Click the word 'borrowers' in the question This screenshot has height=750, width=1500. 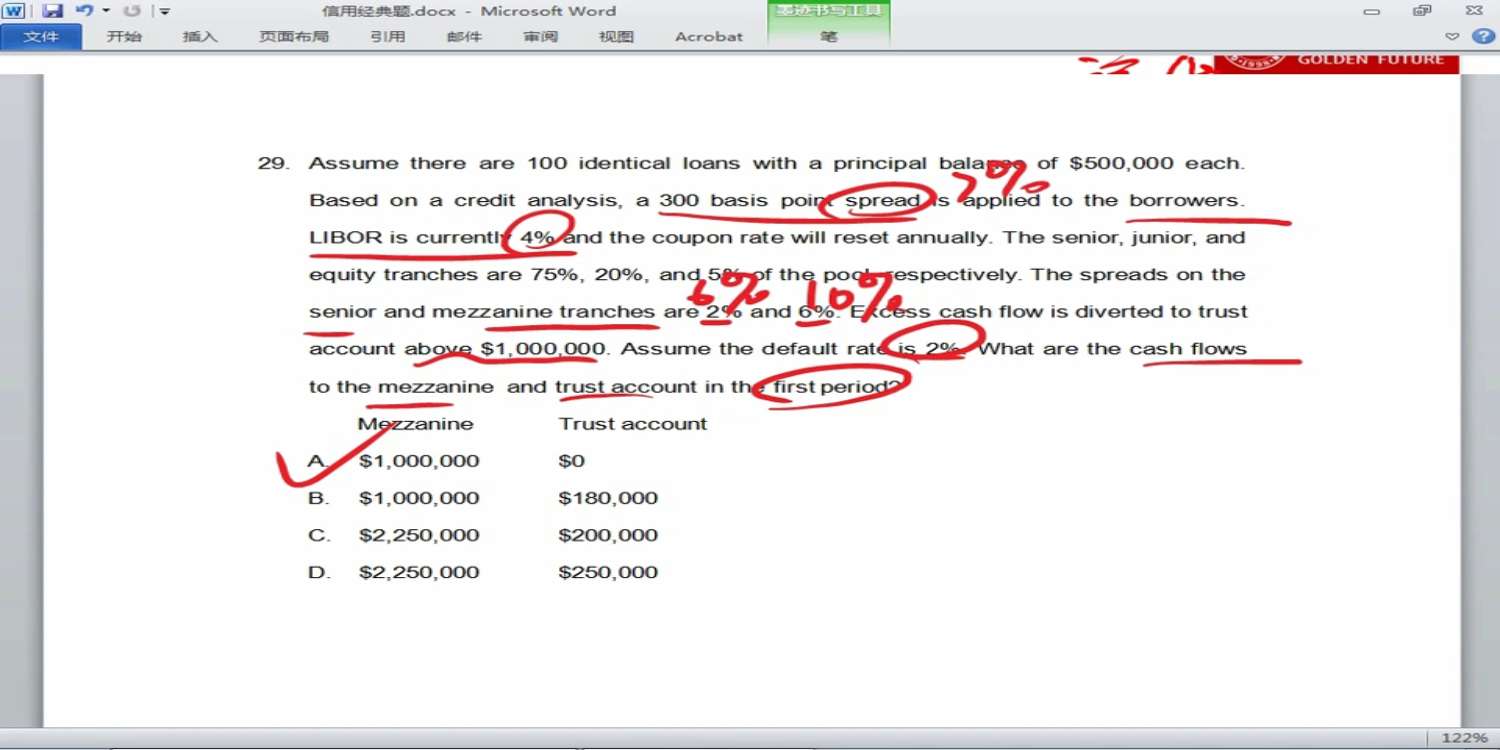(x=1184, y=200)
